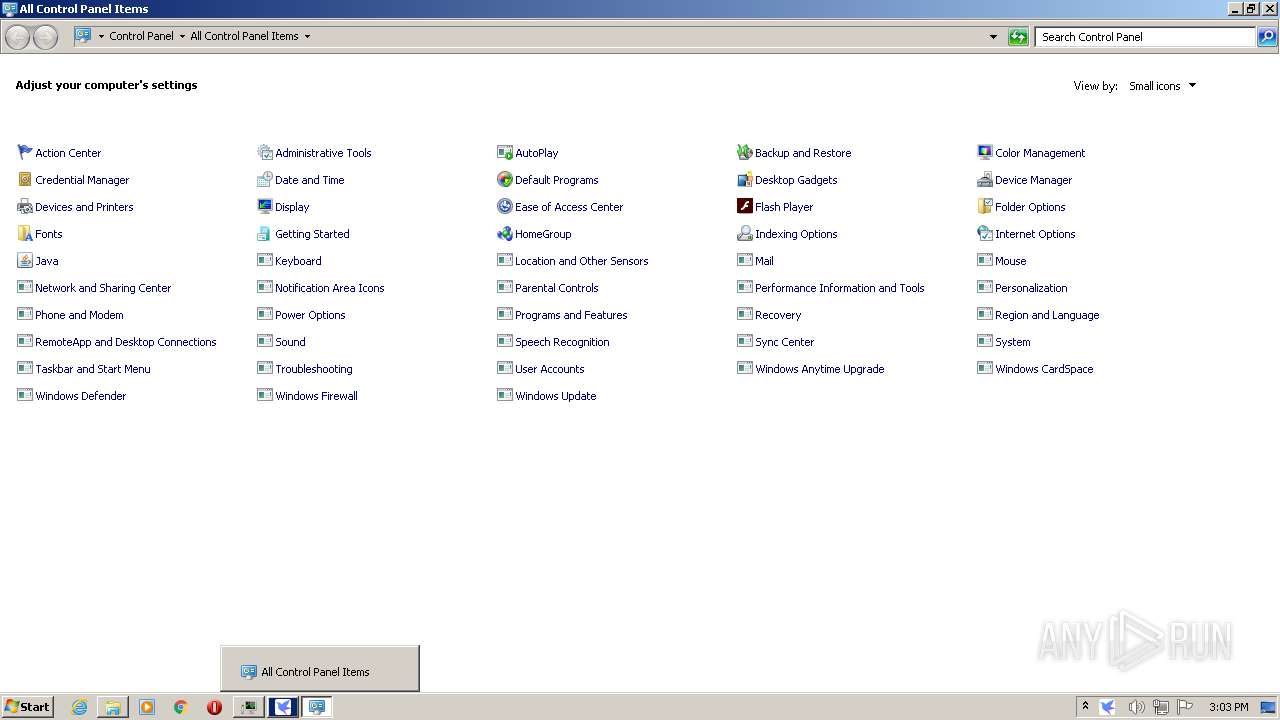Image resolution: width=1280 pixels, height=720 pixels.
Task: Launch Internet Explorer from taskbar
Action: 79,707
